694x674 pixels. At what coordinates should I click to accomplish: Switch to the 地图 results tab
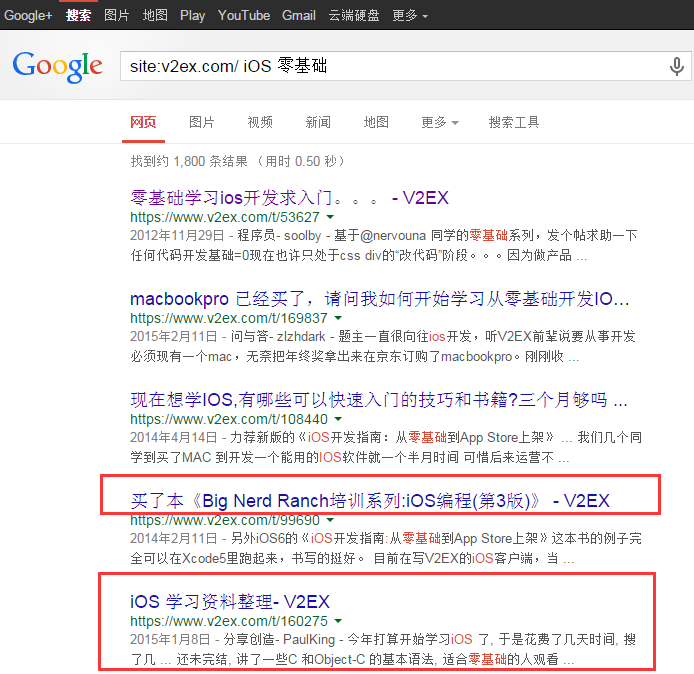click(376, 122)
